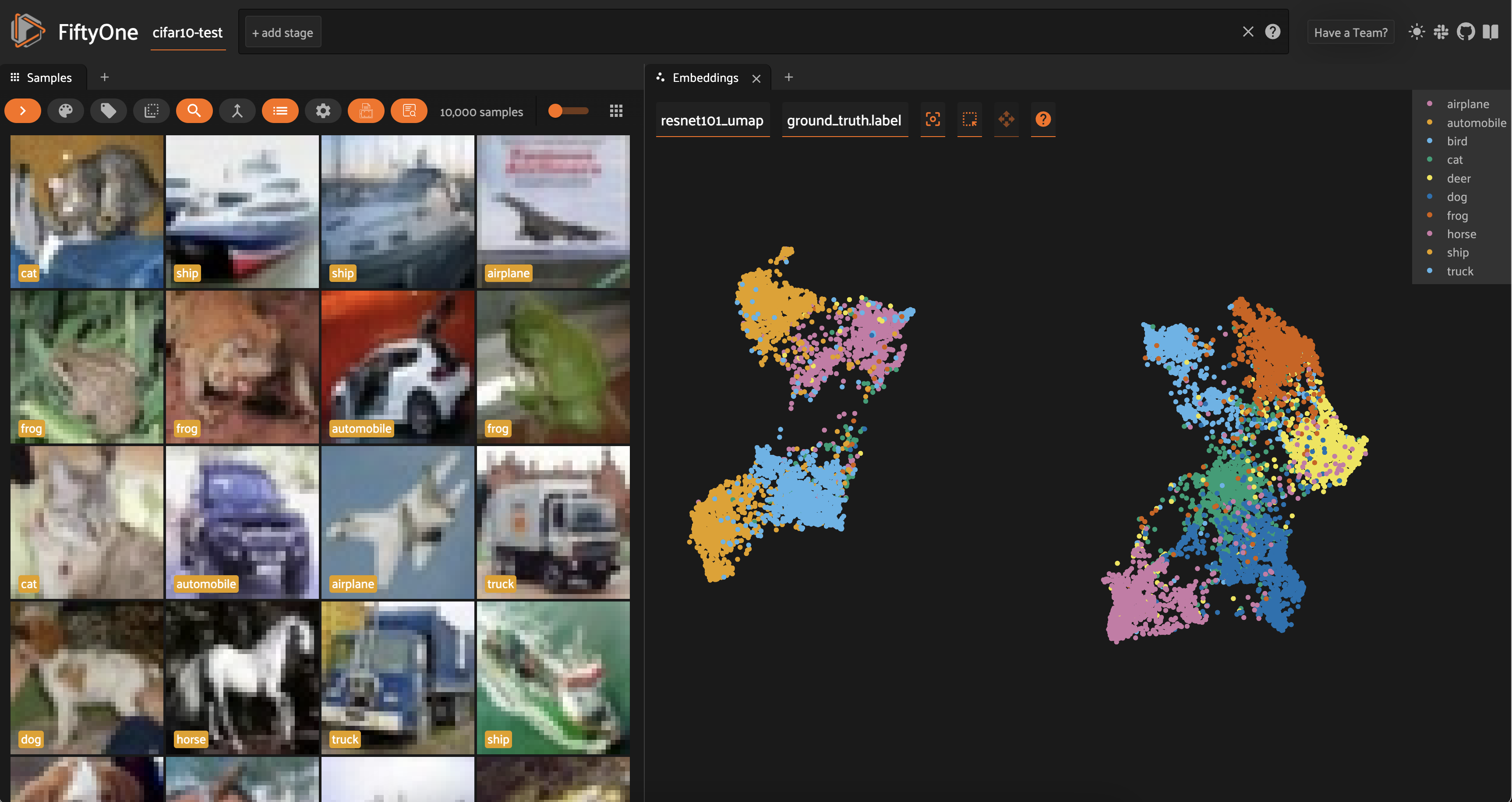Open the color scheme palette icon
This screenshot has height=802, width=1512.
(x=65, y=111)
